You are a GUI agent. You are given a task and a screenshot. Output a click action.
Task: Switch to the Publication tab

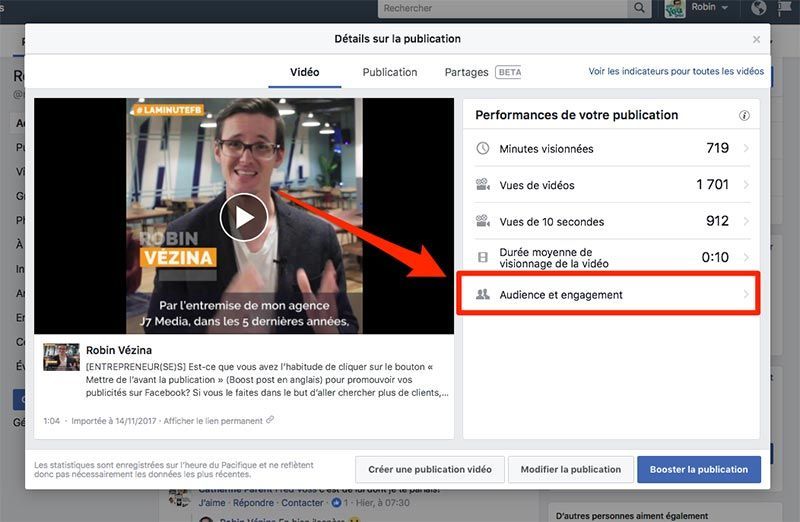click(x=390, y=72)
